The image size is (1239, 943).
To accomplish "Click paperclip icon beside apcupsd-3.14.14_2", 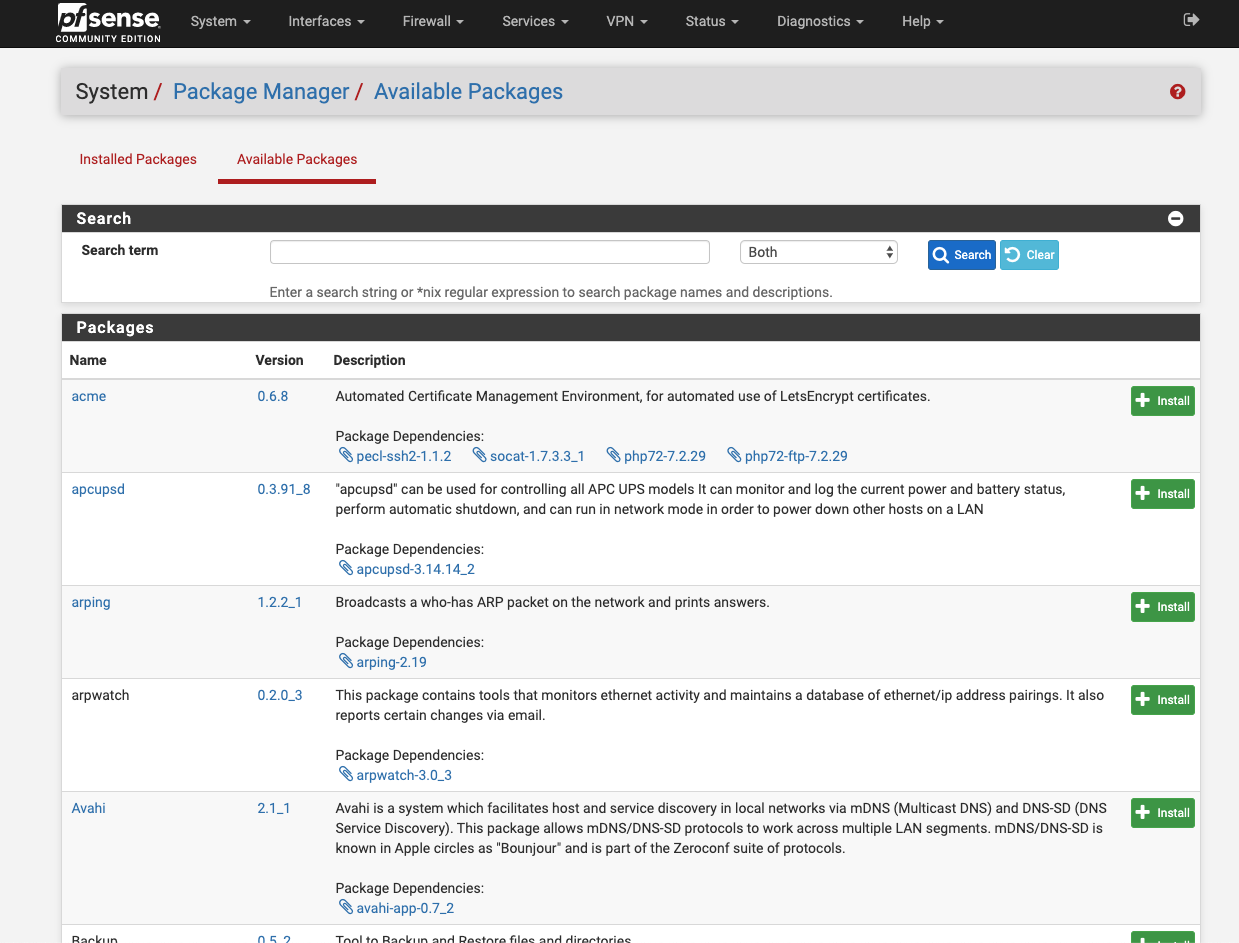I will coord(347,569).
